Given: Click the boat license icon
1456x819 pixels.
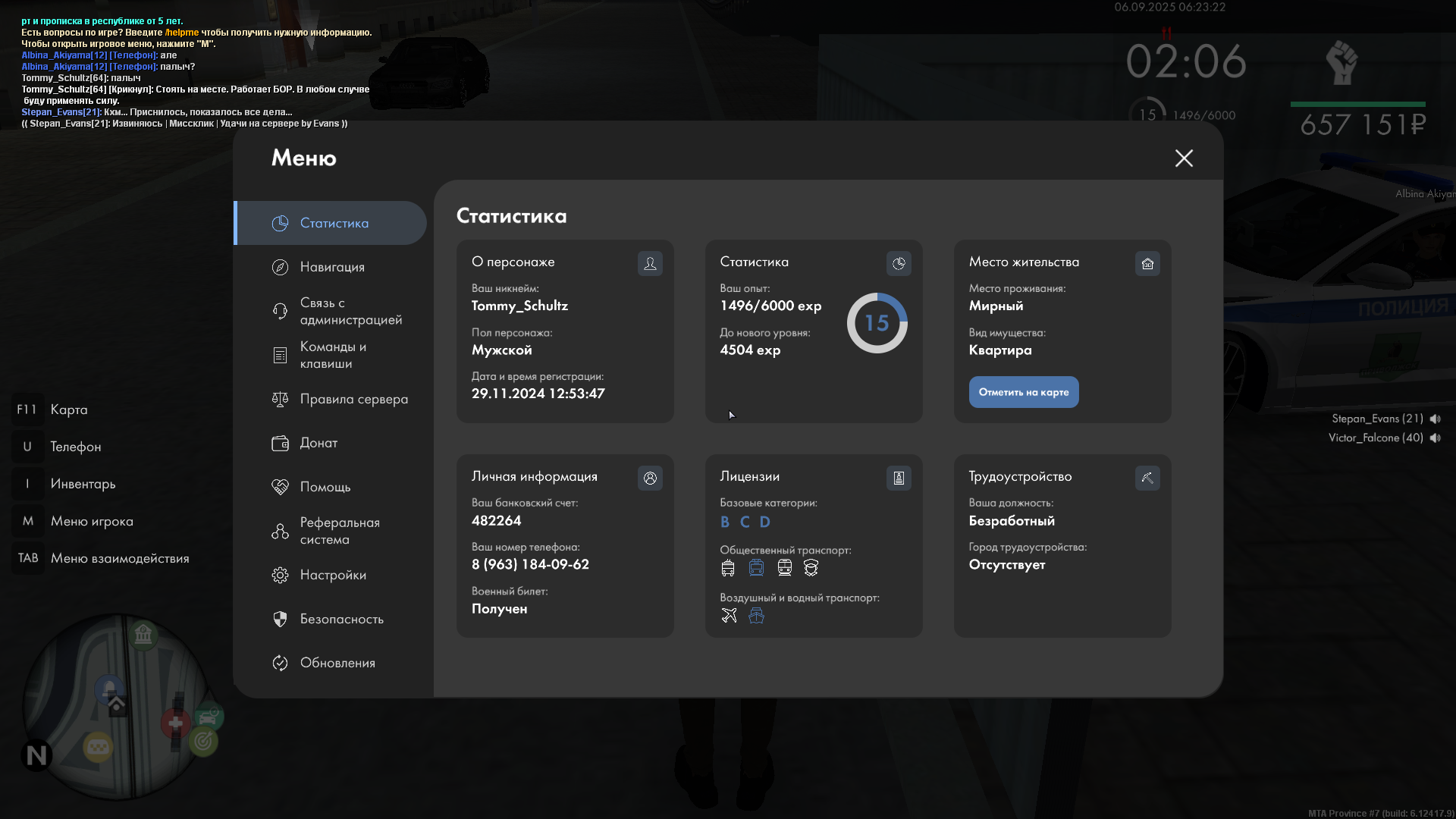Looking at the screenshot, I should 756,616.
